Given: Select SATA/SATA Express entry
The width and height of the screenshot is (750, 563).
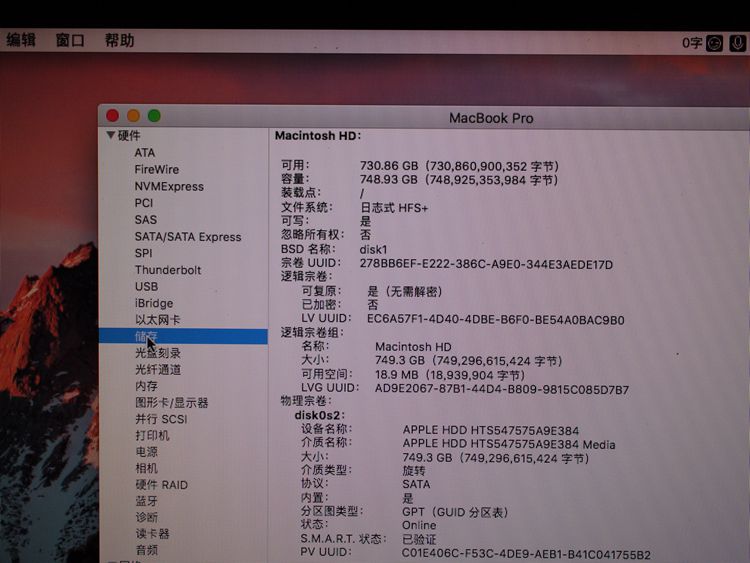Looking at the screenshot, I should click(188, 237).
